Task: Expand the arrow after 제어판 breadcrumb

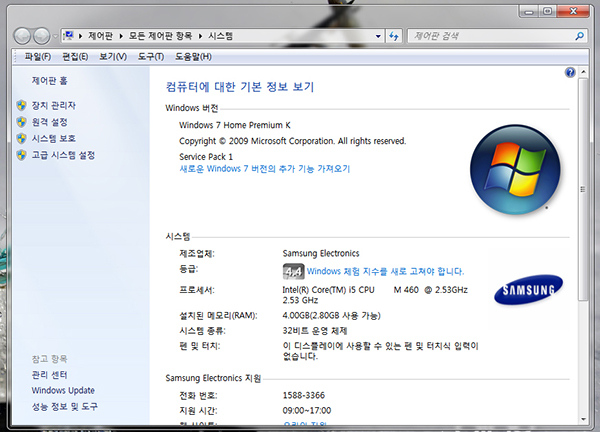Action: (121, 36)
